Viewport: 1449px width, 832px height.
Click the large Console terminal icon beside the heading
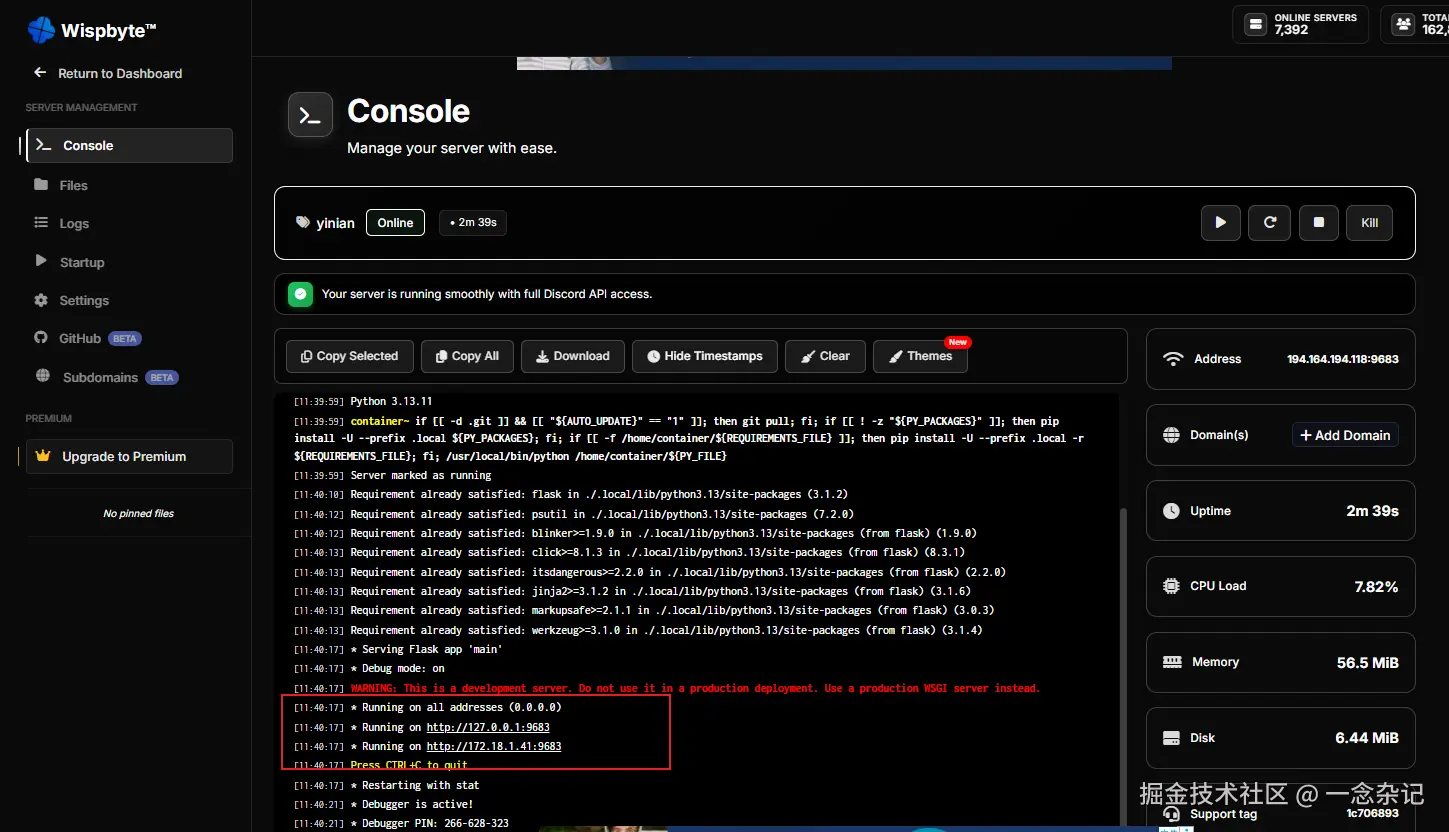coord(310,114)
